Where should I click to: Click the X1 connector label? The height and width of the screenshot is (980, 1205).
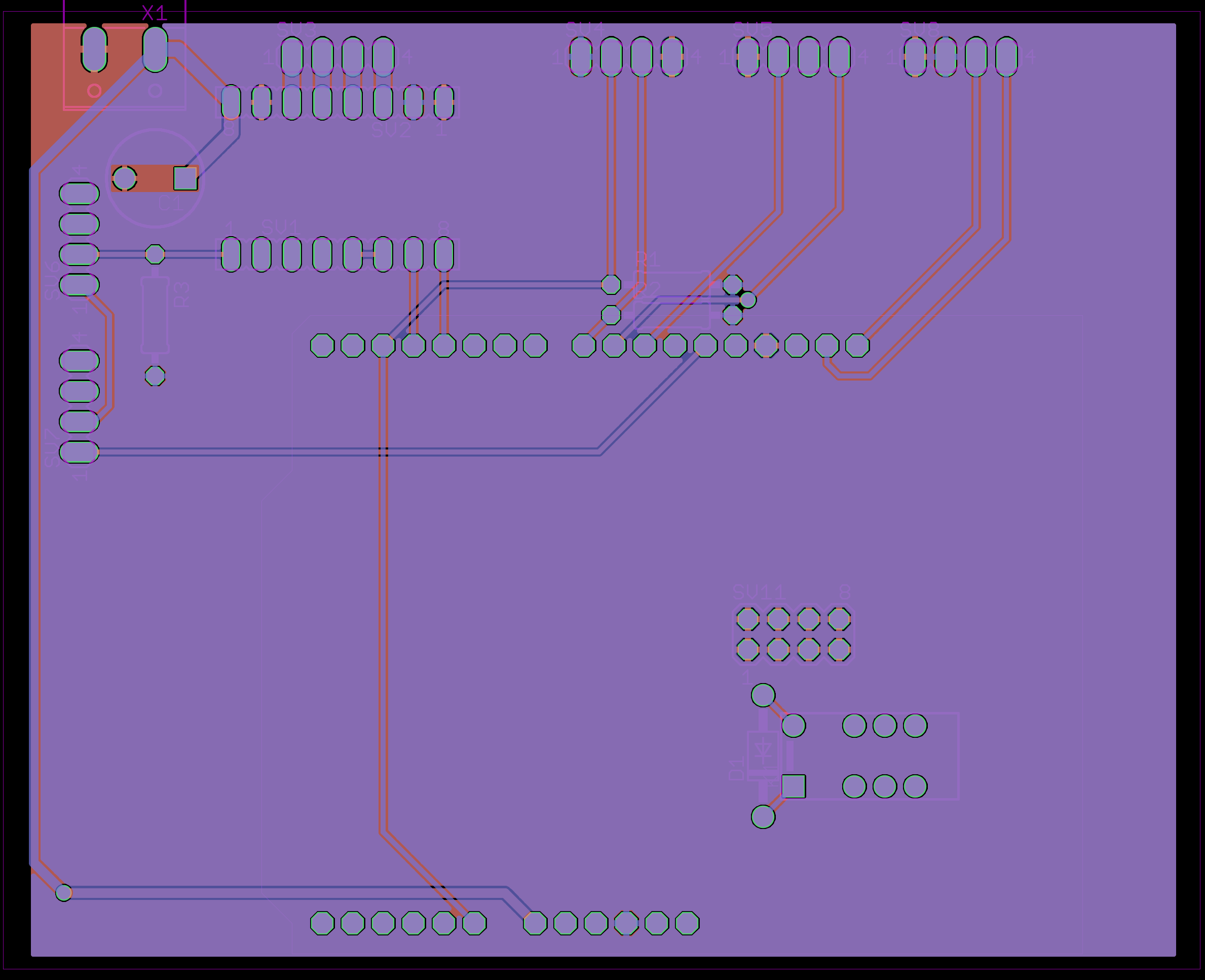154,13
